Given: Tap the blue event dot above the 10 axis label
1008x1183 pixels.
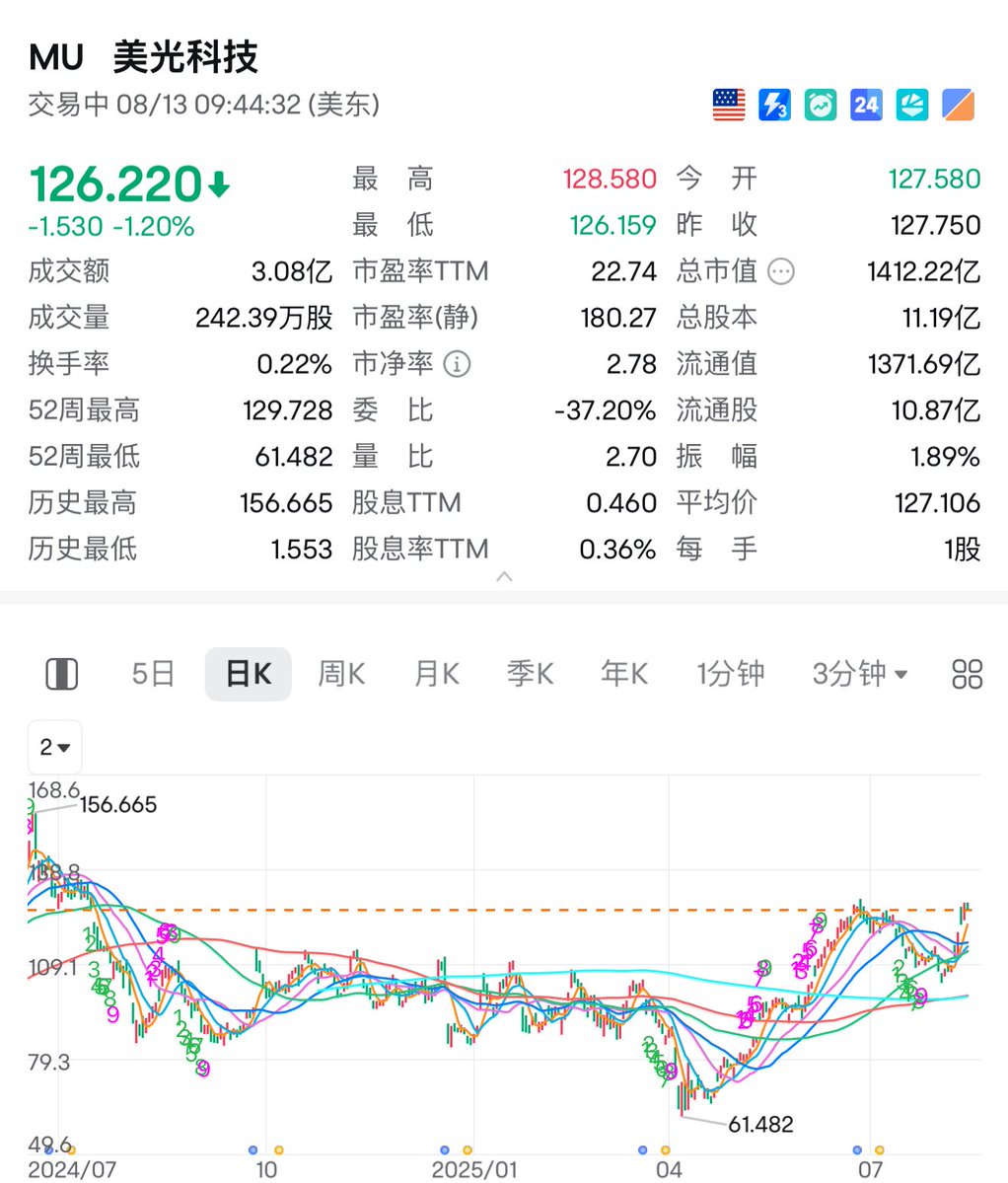Looking at the screenshot, I should [253, 1149].
